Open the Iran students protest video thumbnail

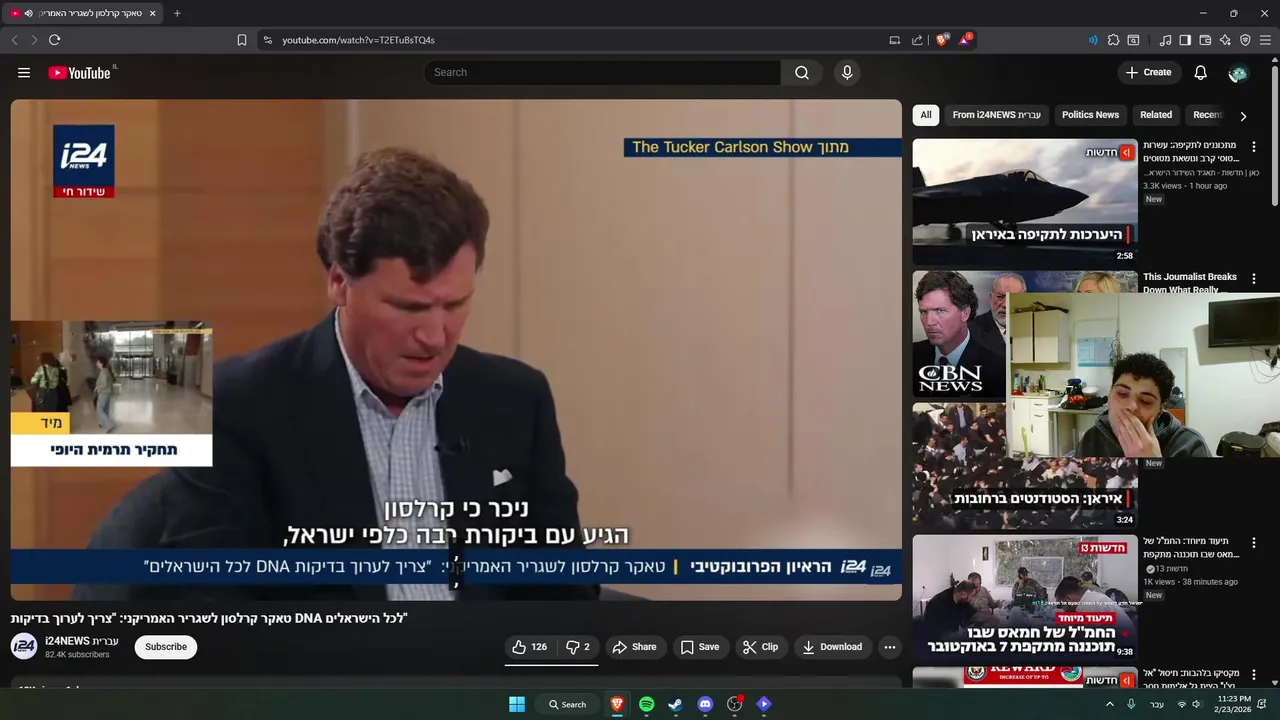[x=1025, y=466]
